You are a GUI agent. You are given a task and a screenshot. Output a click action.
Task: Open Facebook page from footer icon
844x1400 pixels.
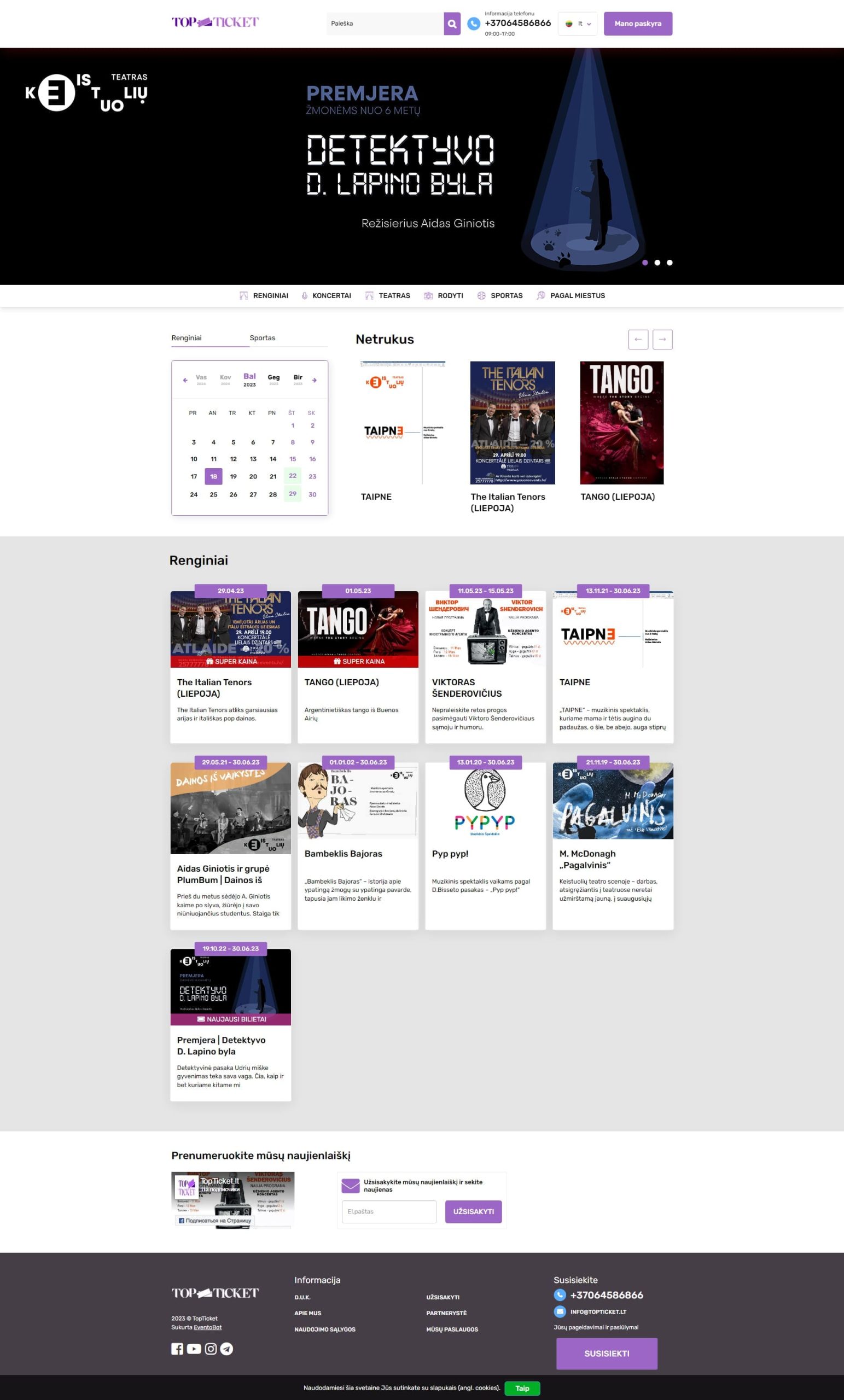(177, 1349)
